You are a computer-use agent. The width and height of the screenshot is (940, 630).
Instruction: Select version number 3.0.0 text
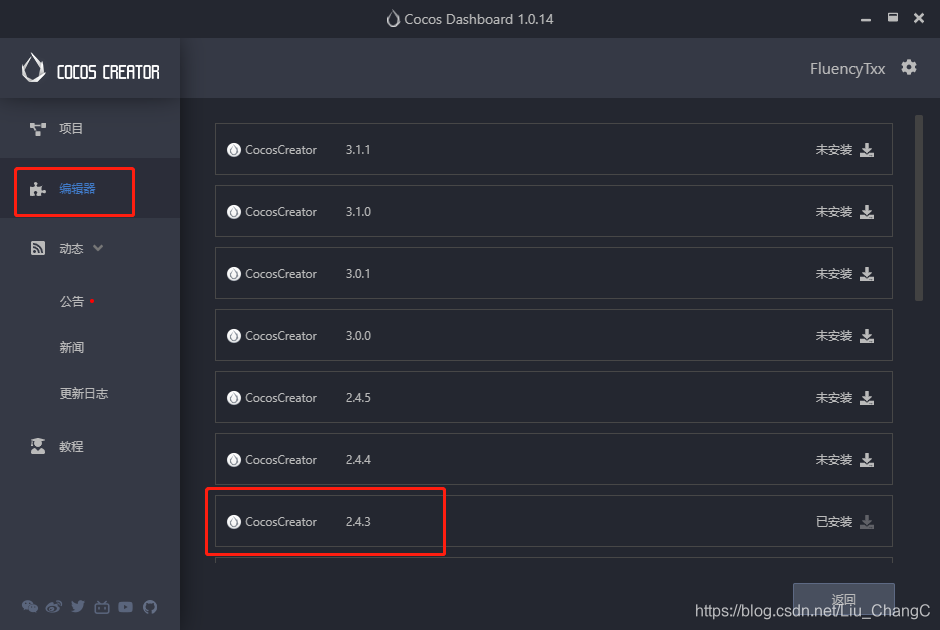pyautogui.click(x=358, y=336)
